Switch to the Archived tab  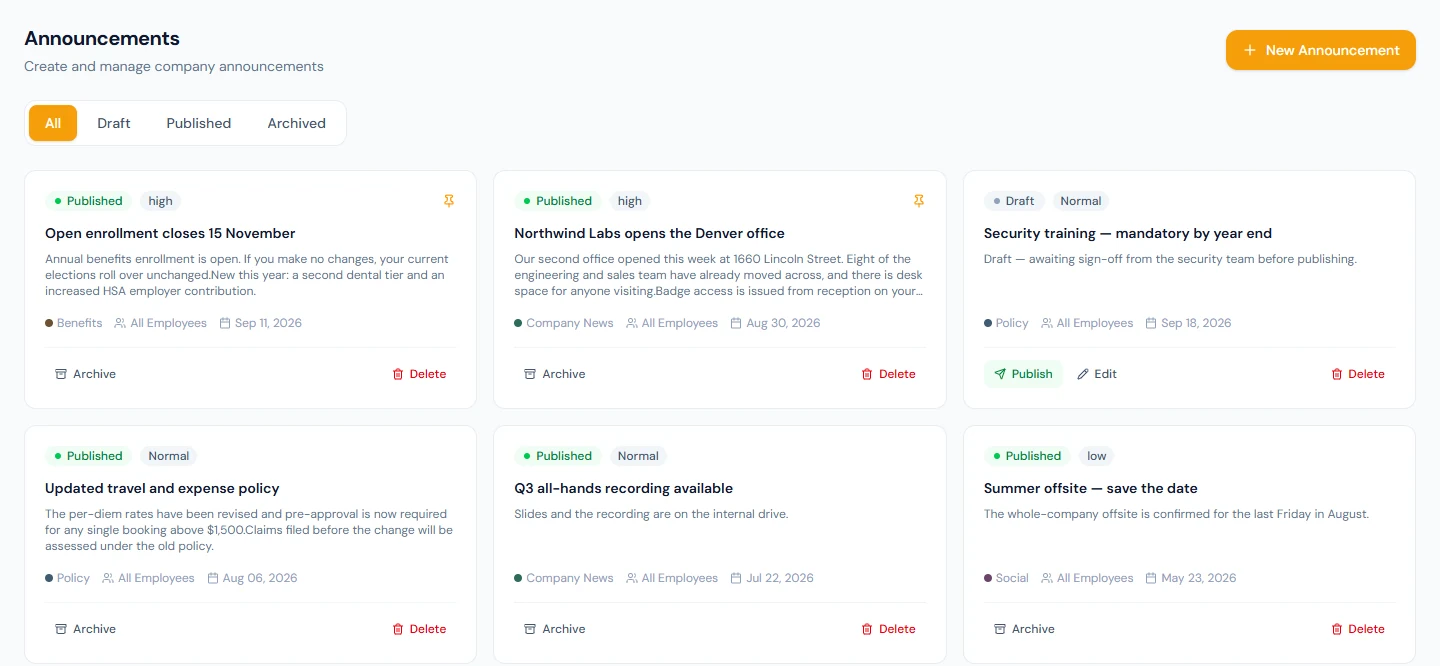(297, 123)
